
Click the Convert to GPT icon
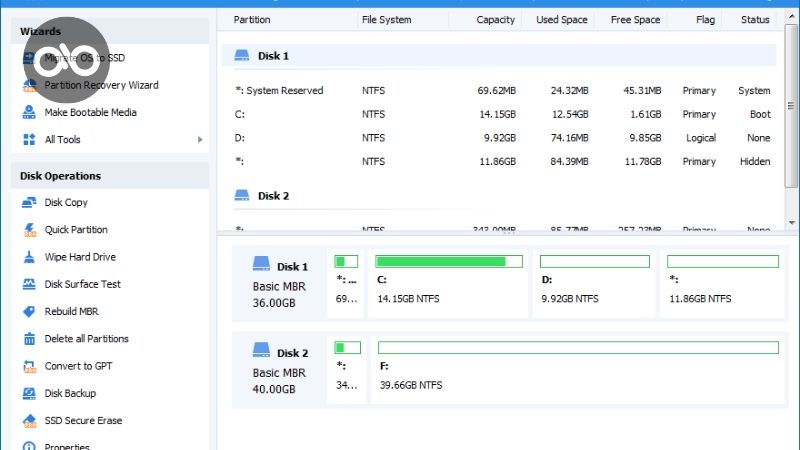[x=29, y=366]
